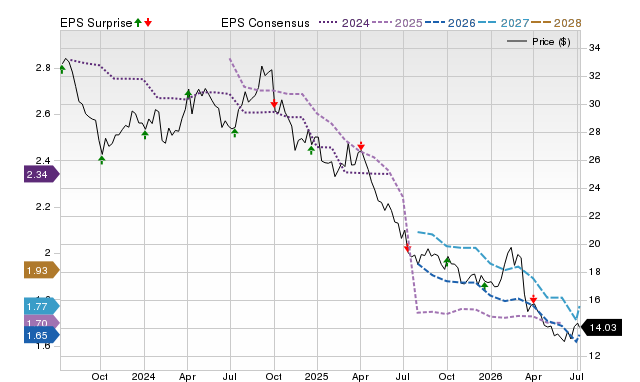Click the 2024 label on the date axis

143,376
